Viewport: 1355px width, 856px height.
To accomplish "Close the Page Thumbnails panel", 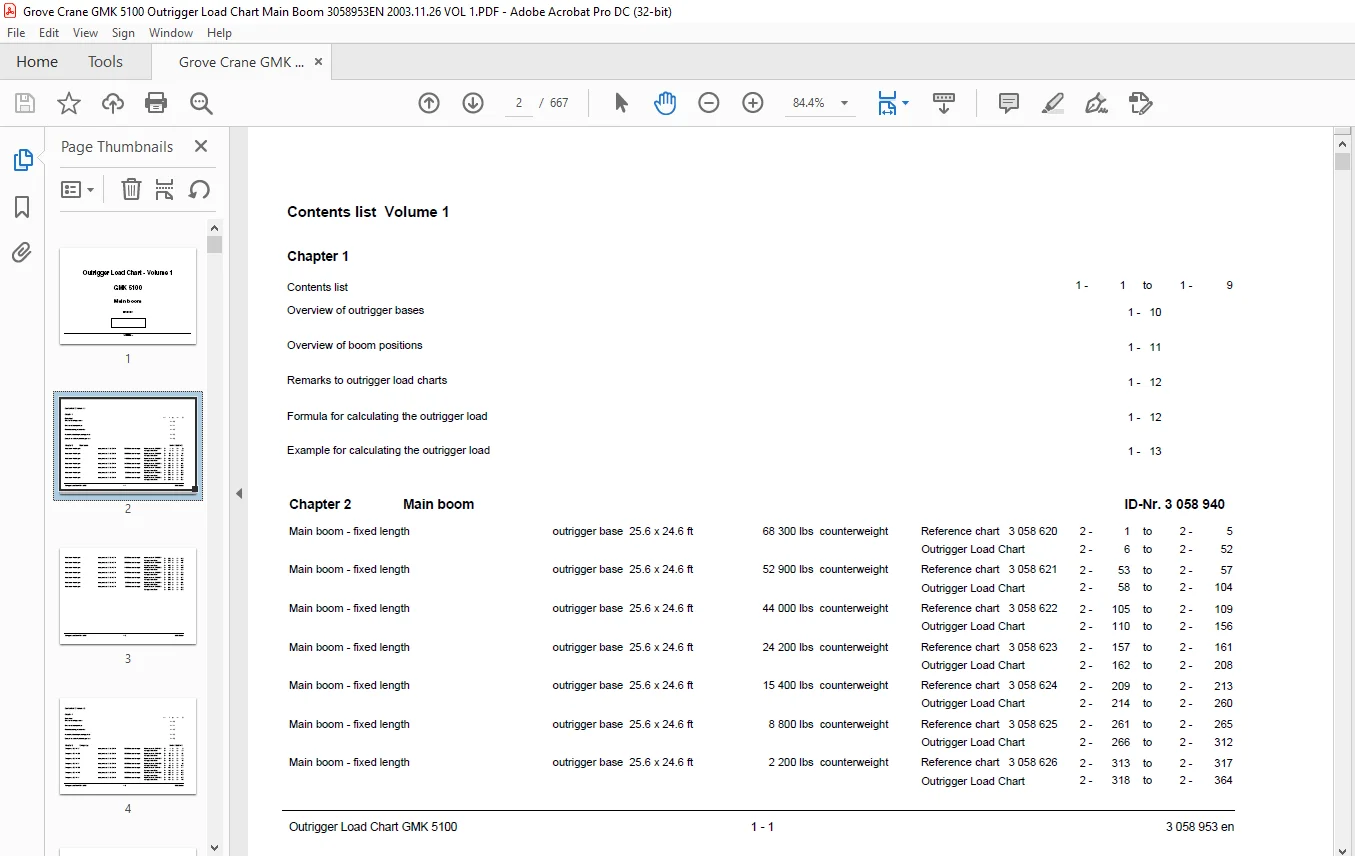I will click(201, 146).
